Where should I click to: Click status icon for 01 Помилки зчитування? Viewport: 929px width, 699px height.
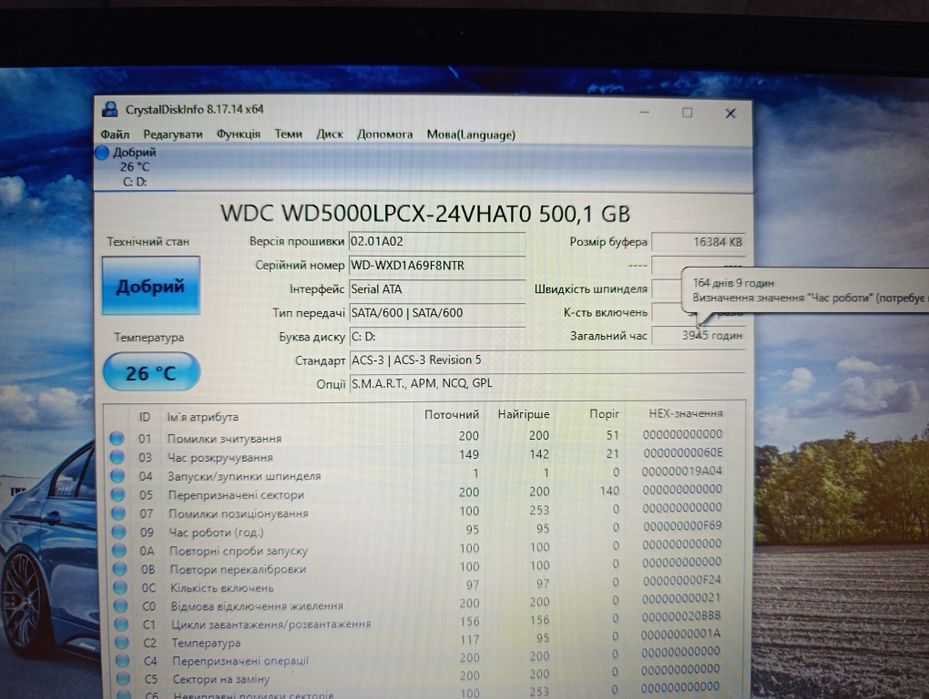pos(117,438)
